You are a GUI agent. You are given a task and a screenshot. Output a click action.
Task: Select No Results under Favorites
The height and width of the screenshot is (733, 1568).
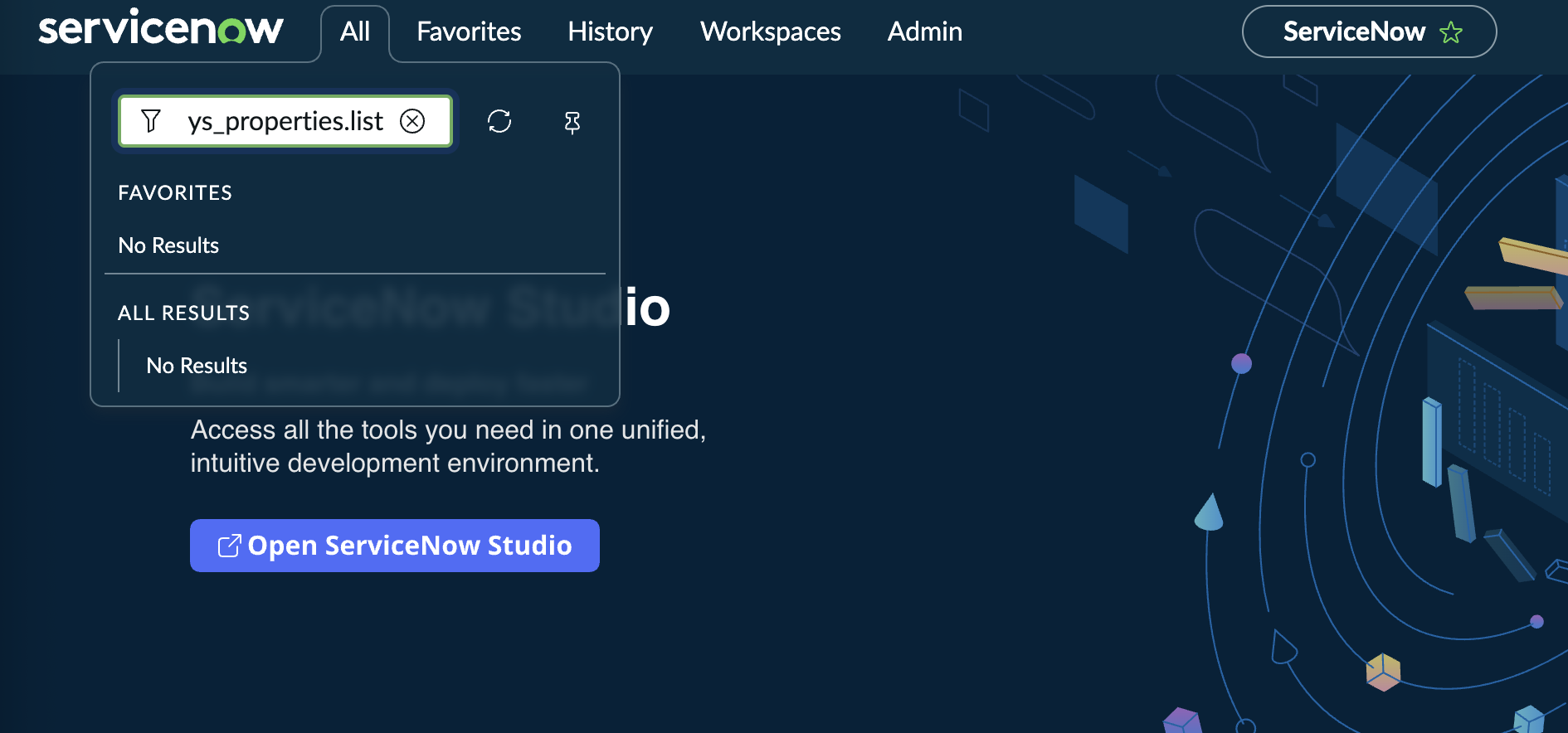pyautogui.click(x=168, y=245)
